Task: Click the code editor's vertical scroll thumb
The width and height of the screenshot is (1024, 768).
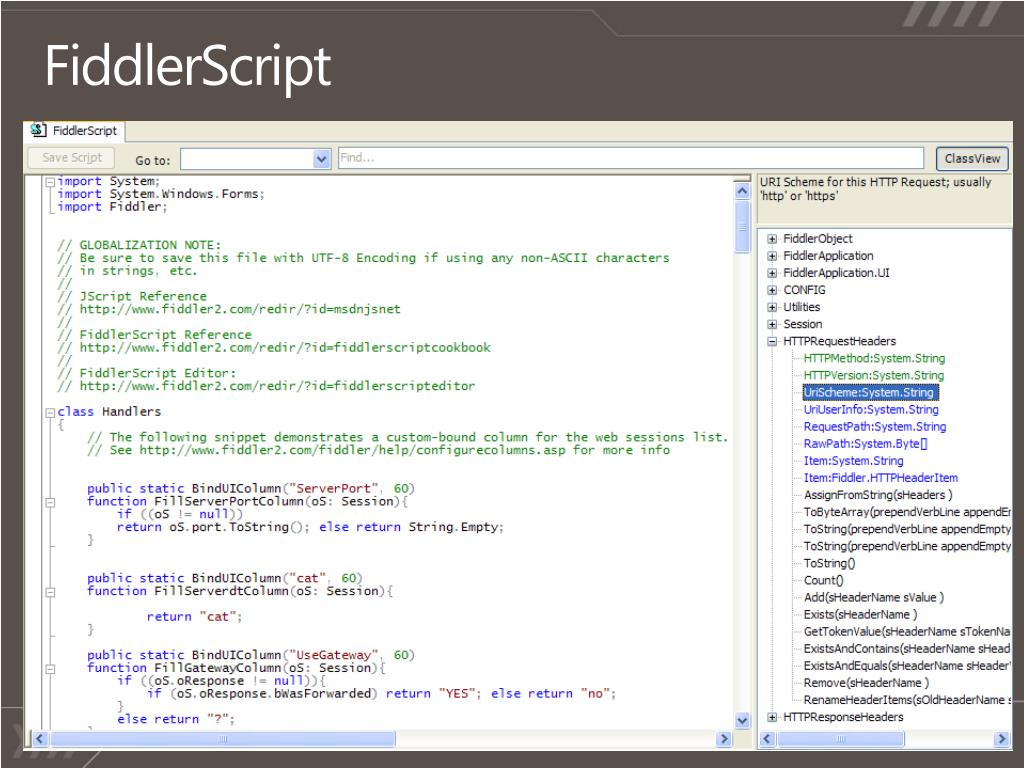Action: click(742, 227)
